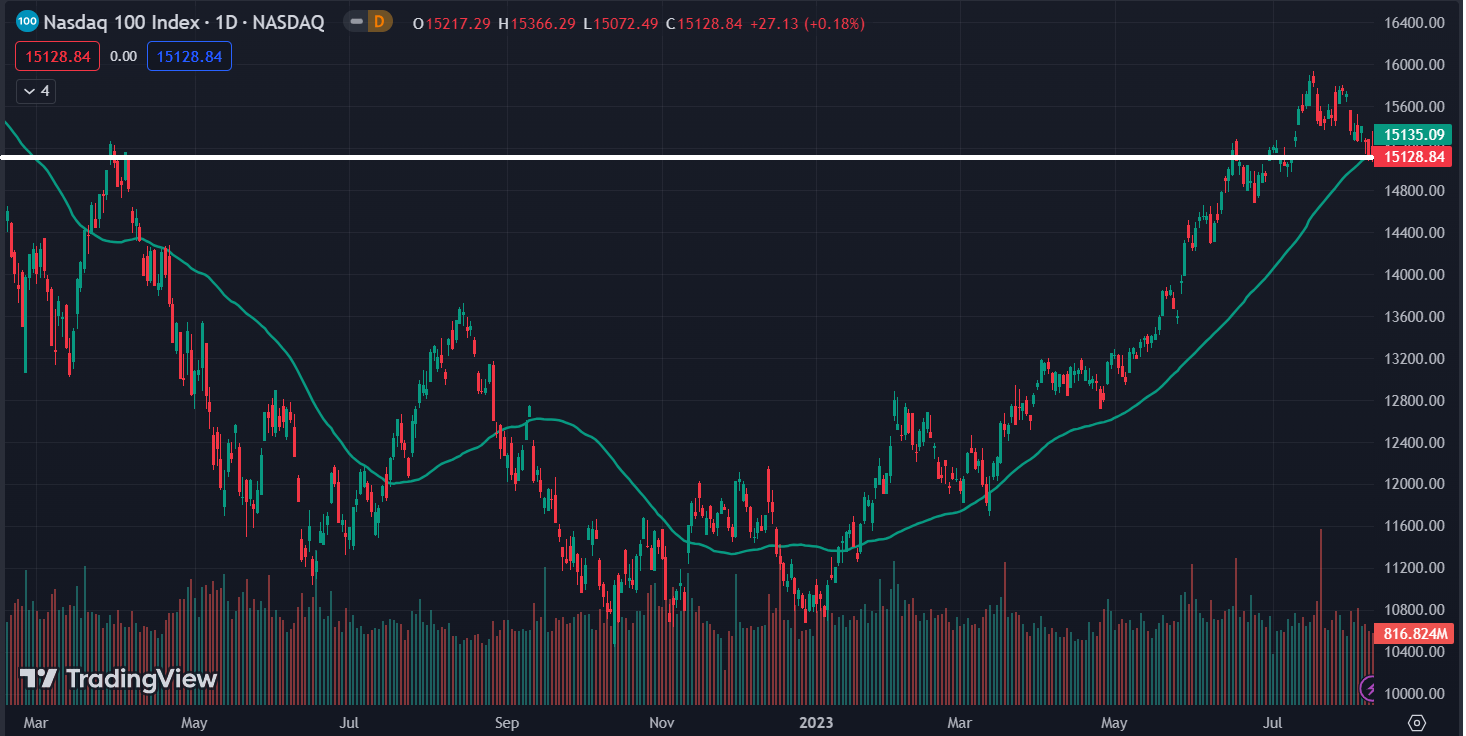
Task: Click the 11200.00 price scale label
Action: pyautogui.click(x=1416, y=568)
